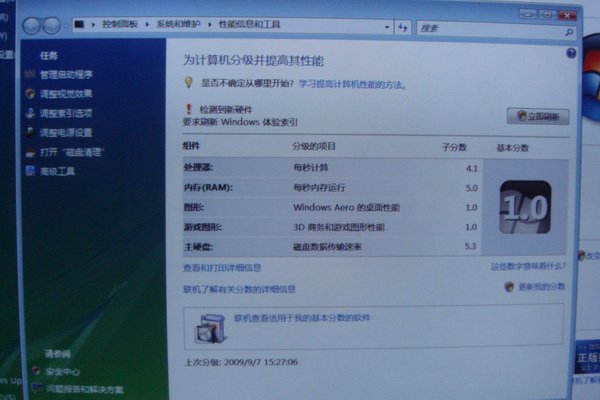Click the red exclamation warning icon
The image size is (600, 400).
(x=188, y=109)
